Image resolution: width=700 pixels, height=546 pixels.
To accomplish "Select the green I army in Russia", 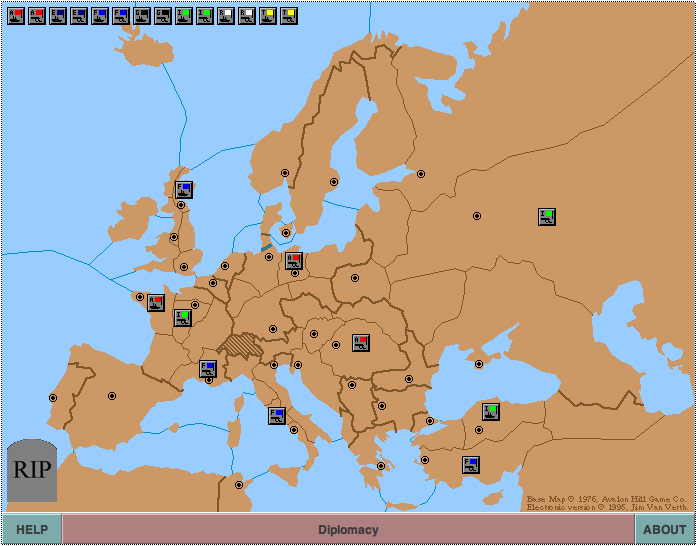I will (x=547, y=217).
